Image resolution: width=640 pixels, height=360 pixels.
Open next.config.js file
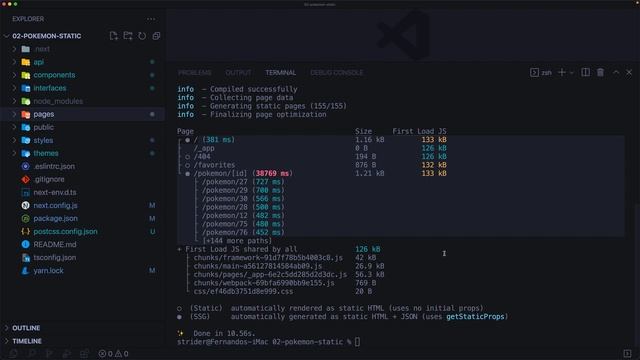55,205
